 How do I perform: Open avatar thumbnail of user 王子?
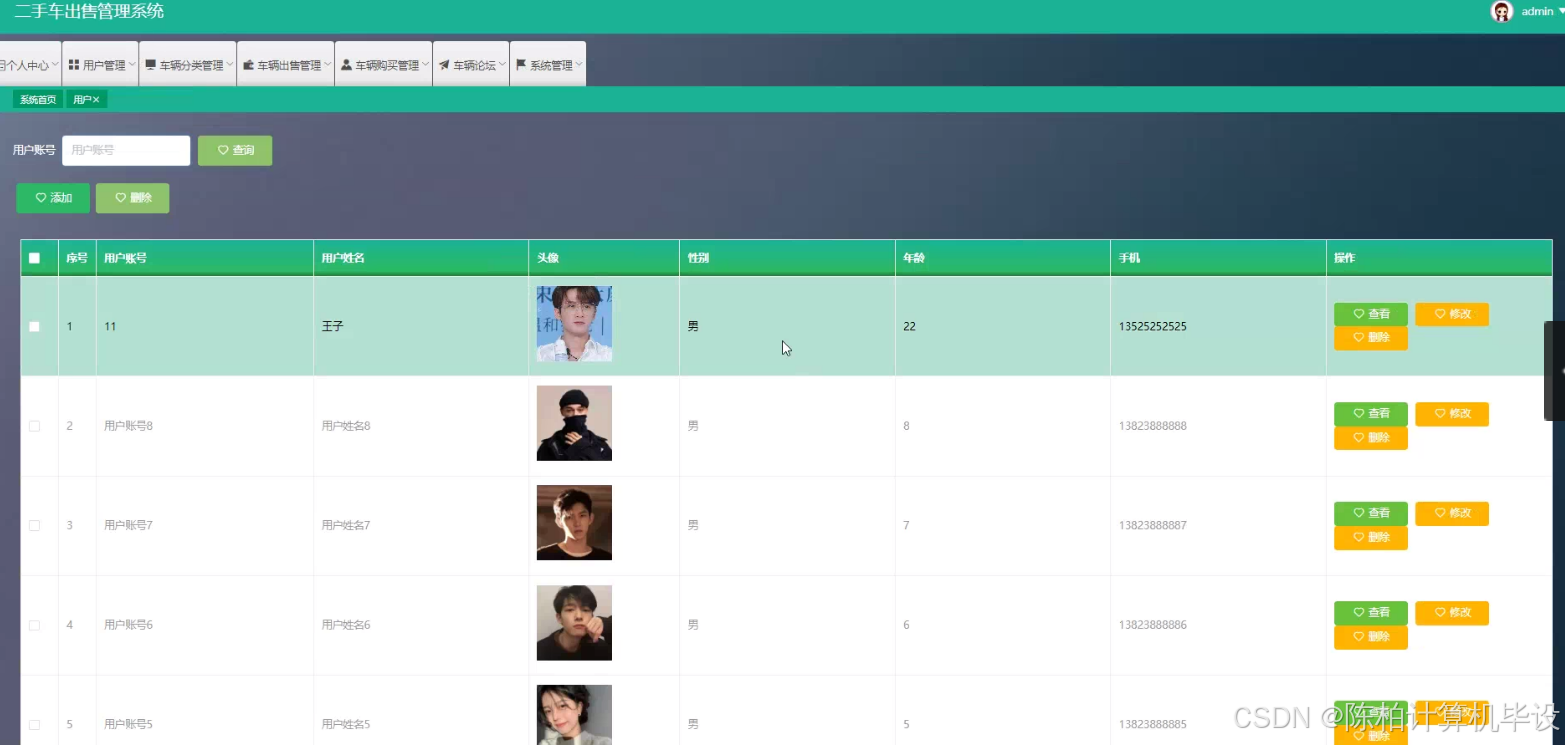tap(574, 324)
